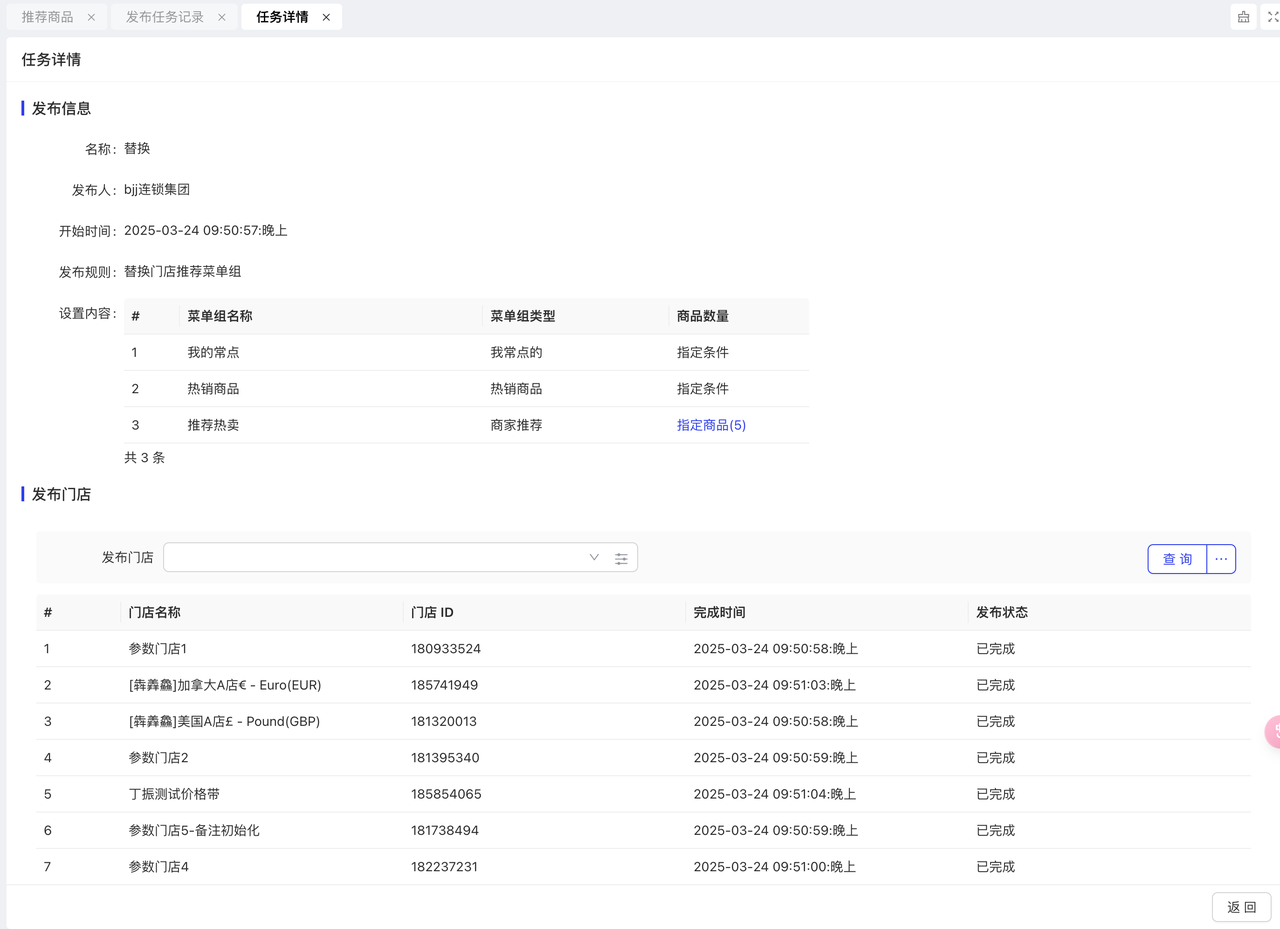The height and width of the screenshot is (929, 1280).
Task: Click the 商品数量 column header
Action: [703, 316]
